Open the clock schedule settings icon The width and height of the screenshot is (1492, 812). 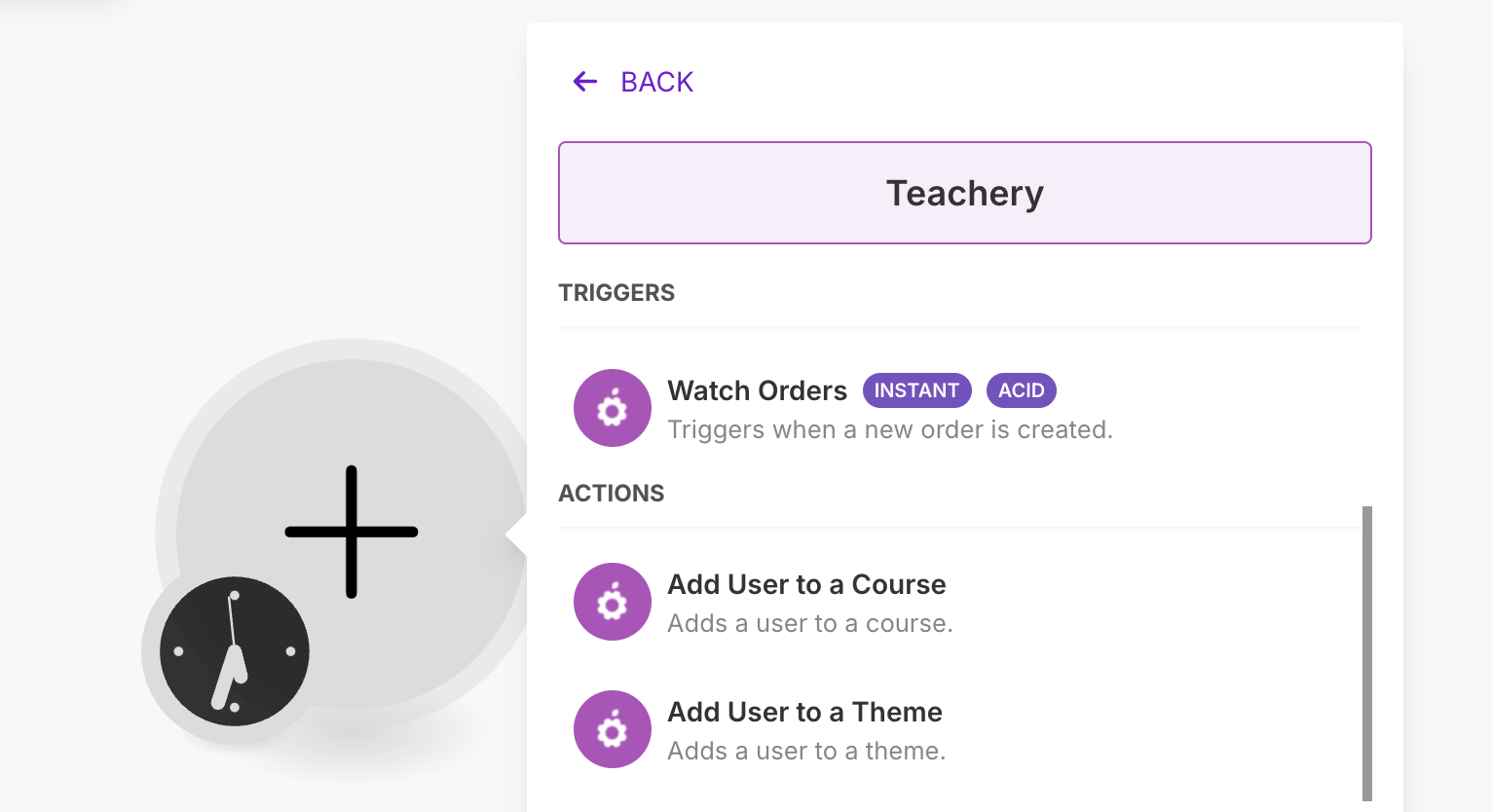[235, 651]
